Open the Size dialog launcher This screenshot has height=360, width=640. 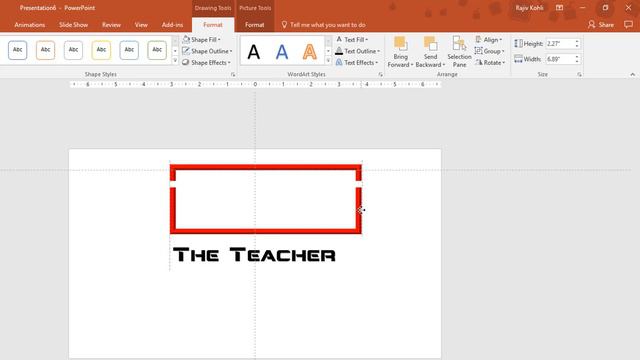tap(579, 74)
